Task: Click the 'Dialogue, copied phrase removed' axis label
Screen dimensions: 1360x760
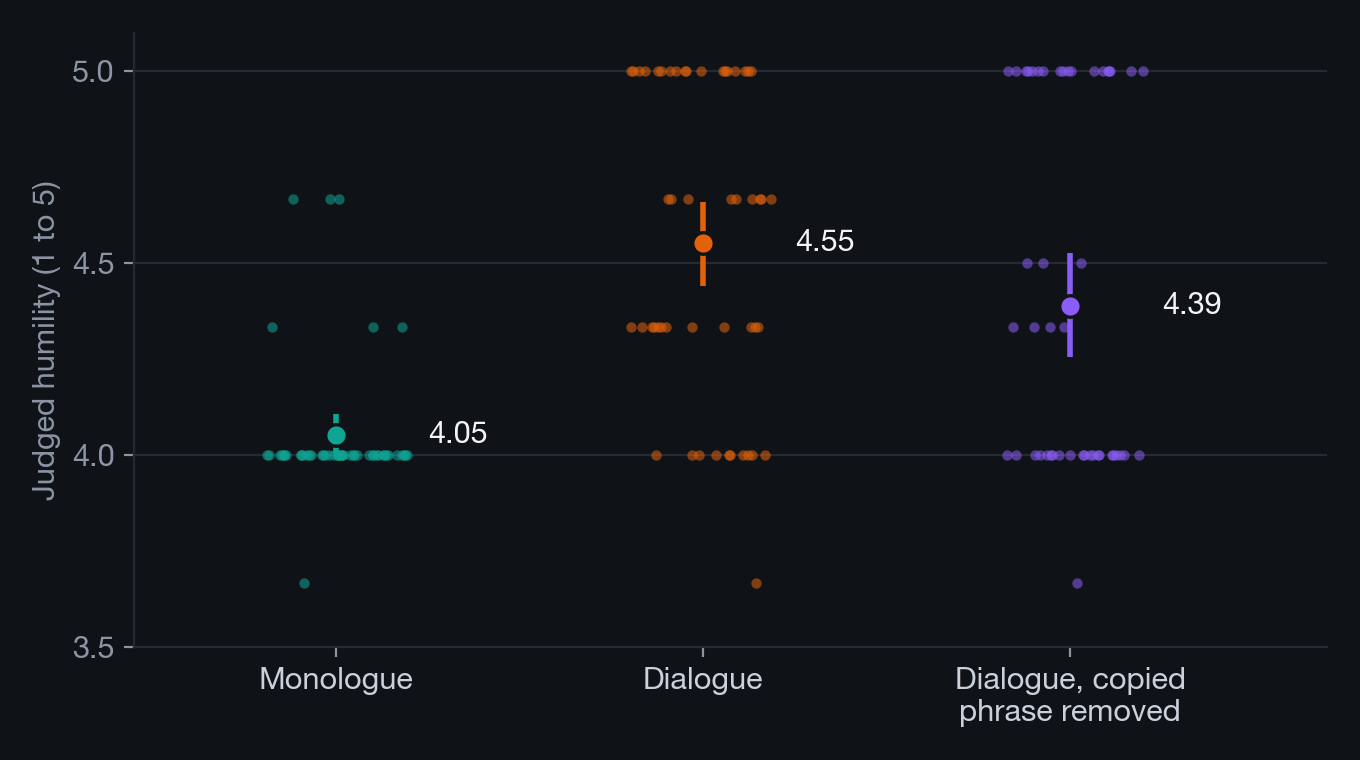Action: point(1070,695)
